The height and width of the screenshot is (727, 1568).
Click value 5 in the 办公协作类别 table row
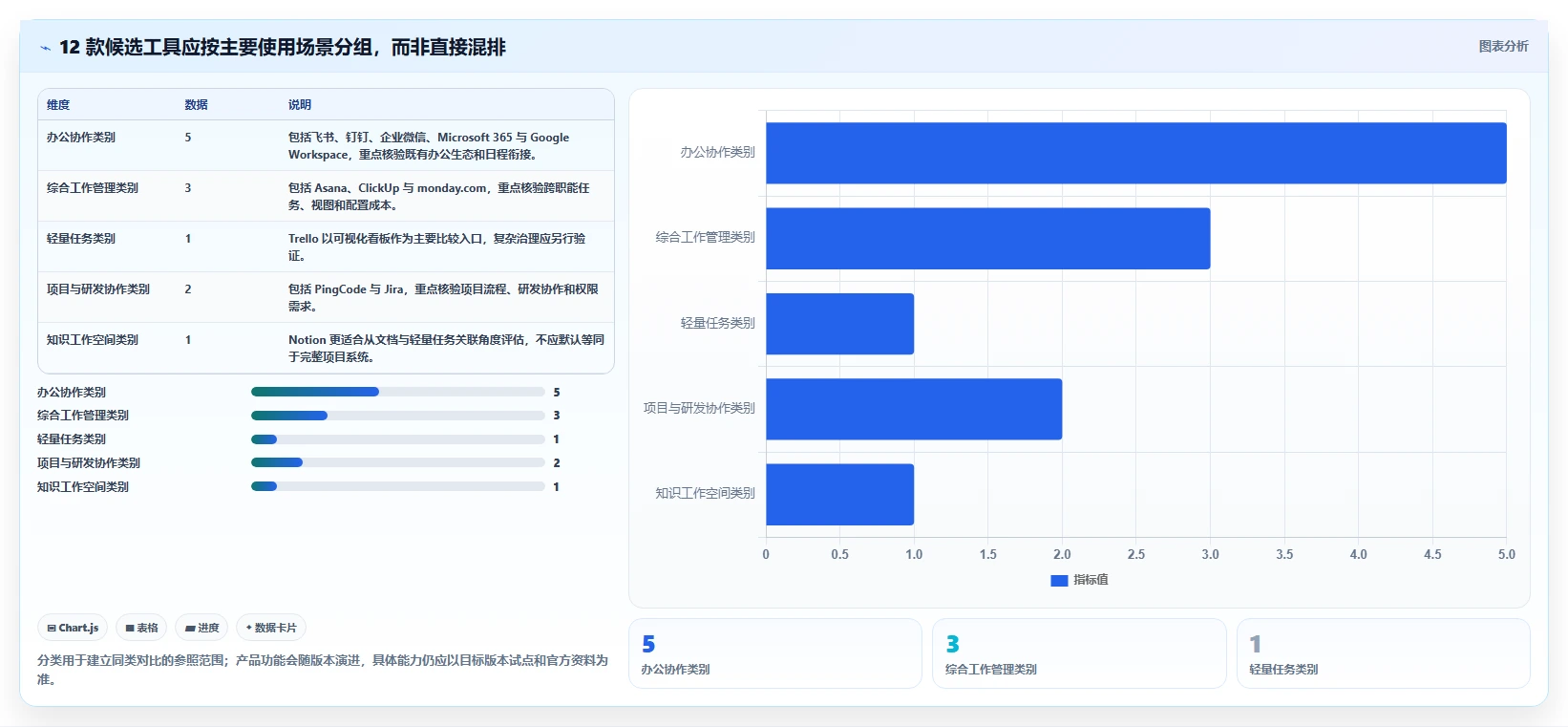pos(188,138)
